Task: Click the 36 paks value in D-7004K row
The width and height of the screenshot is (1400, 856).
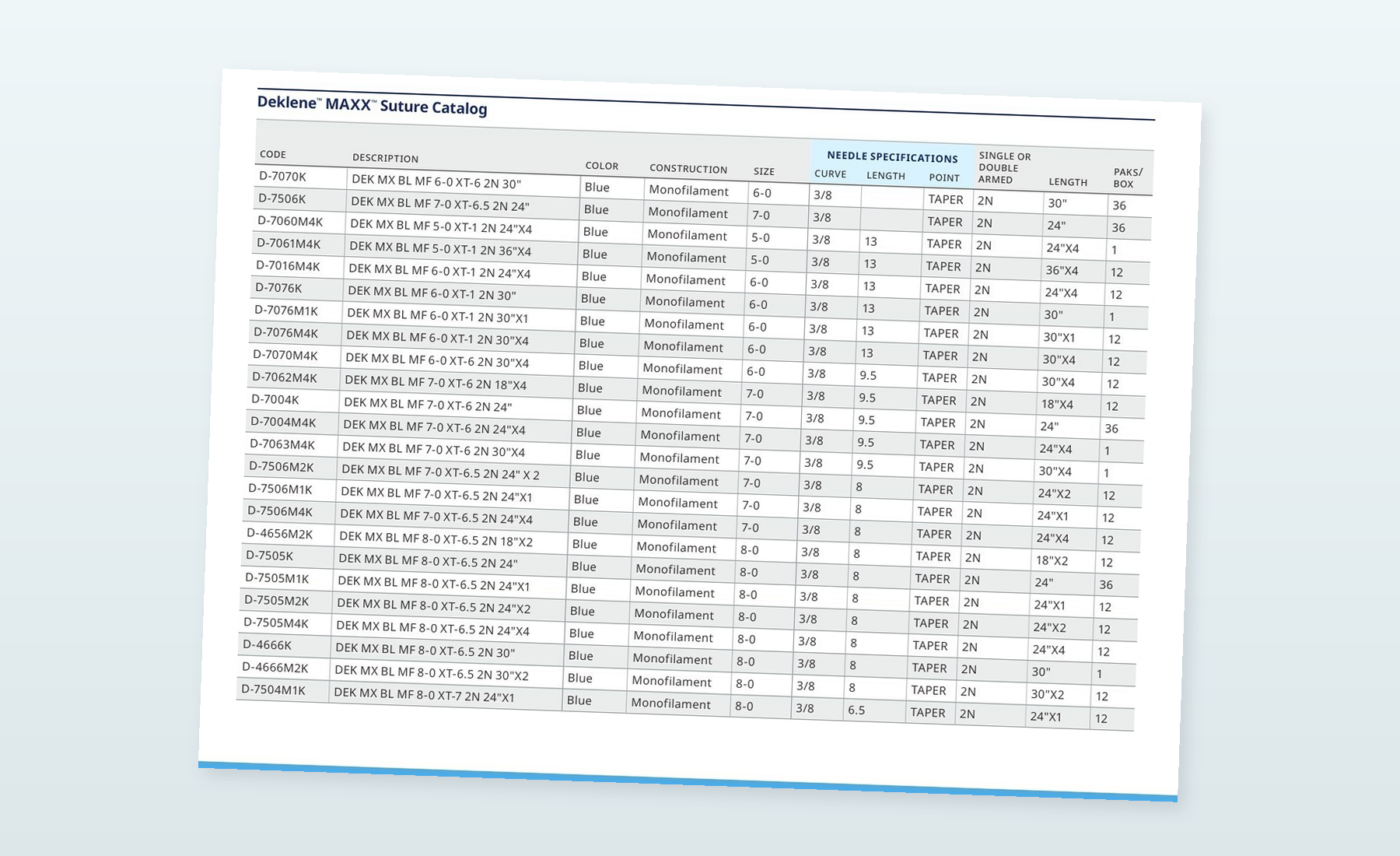Action: click(1111, 429)
